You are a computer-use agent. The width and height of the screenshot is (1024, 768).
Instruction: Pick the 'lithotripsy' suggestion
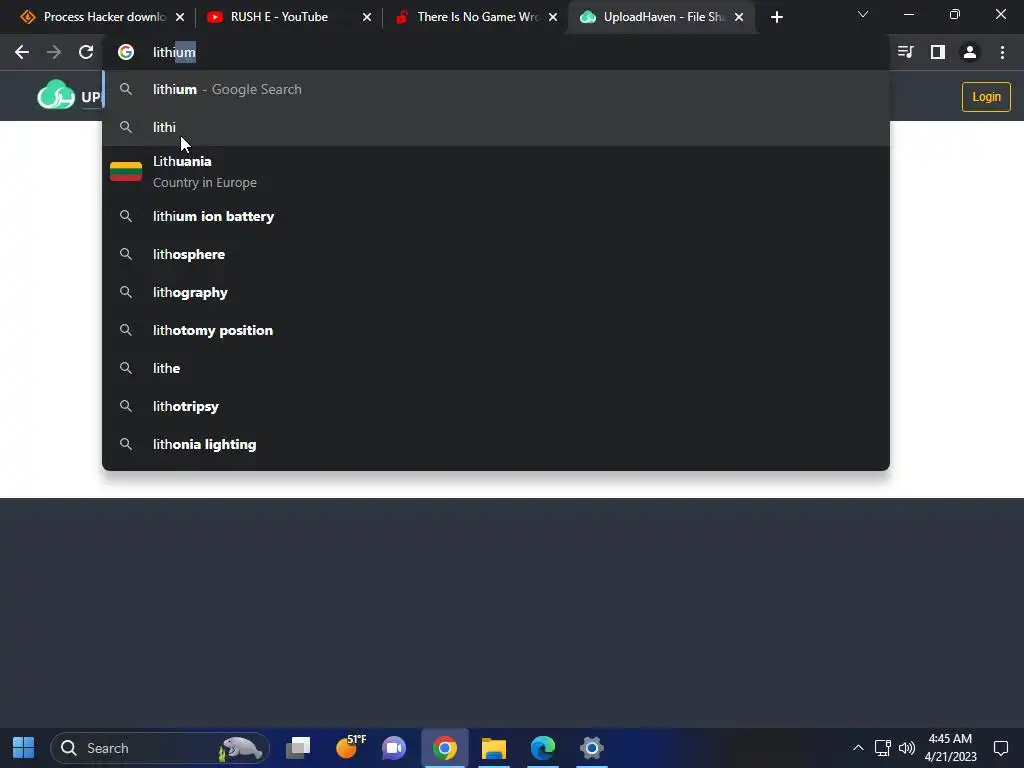tap(496, 406)
